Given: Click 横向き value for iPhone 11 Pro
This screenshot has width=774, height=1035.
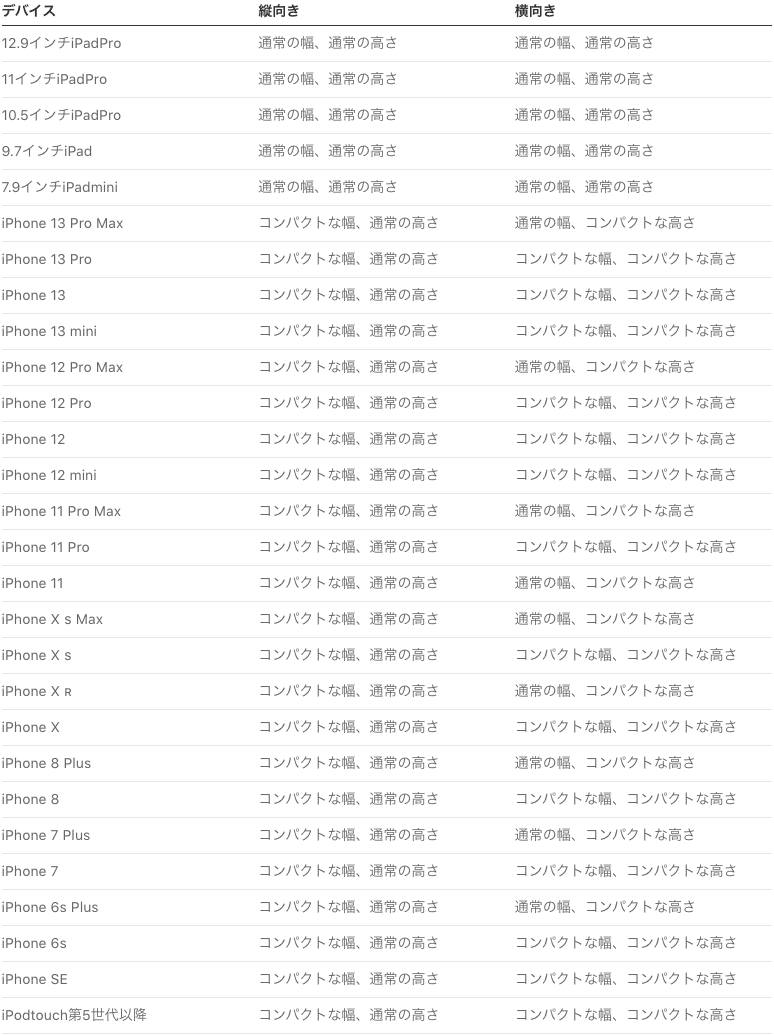Looking at the screenshot, I should tap(626, 547).
